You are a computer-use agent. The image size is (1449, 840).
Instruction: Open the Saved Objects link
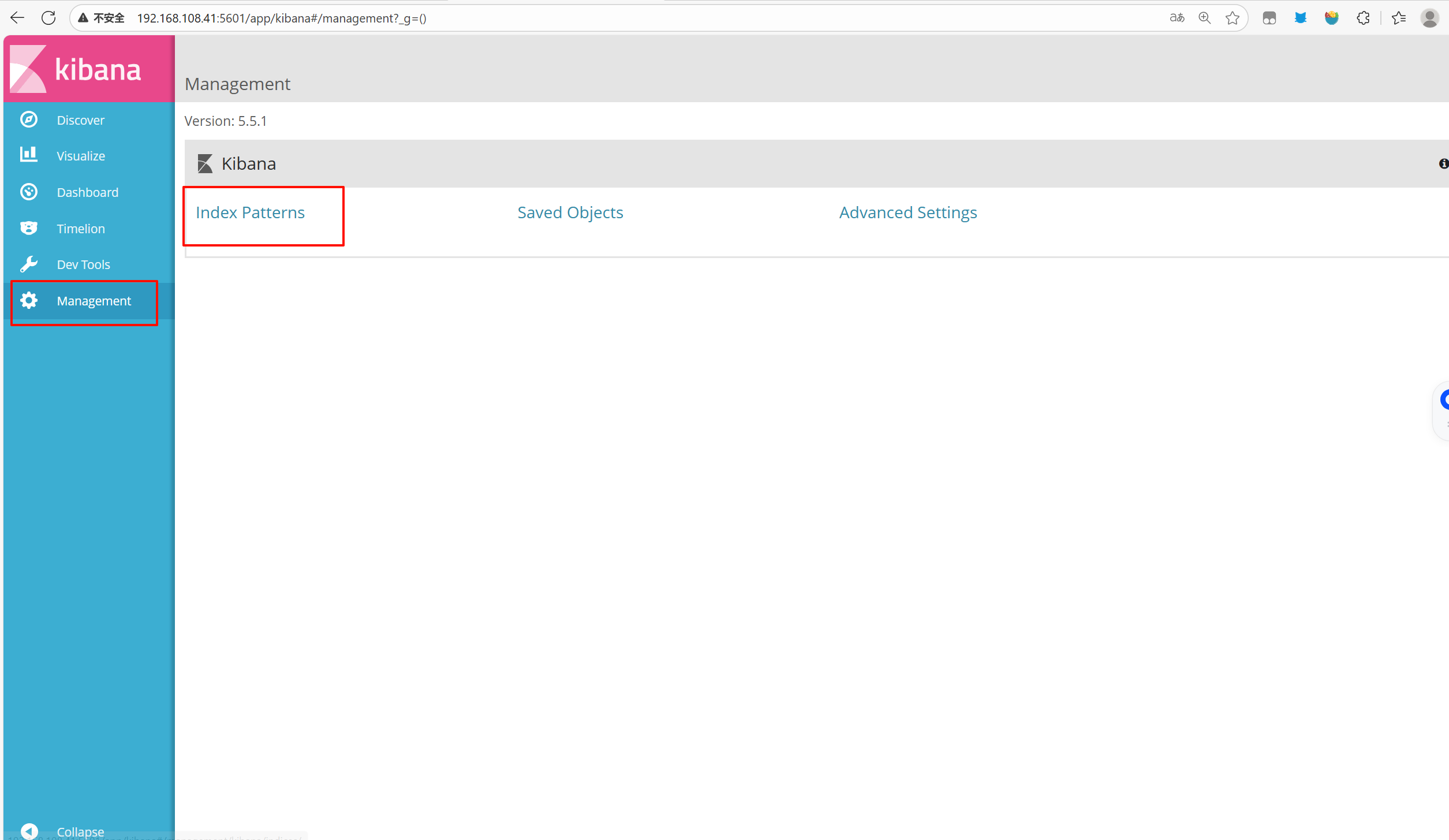[570, 212]
